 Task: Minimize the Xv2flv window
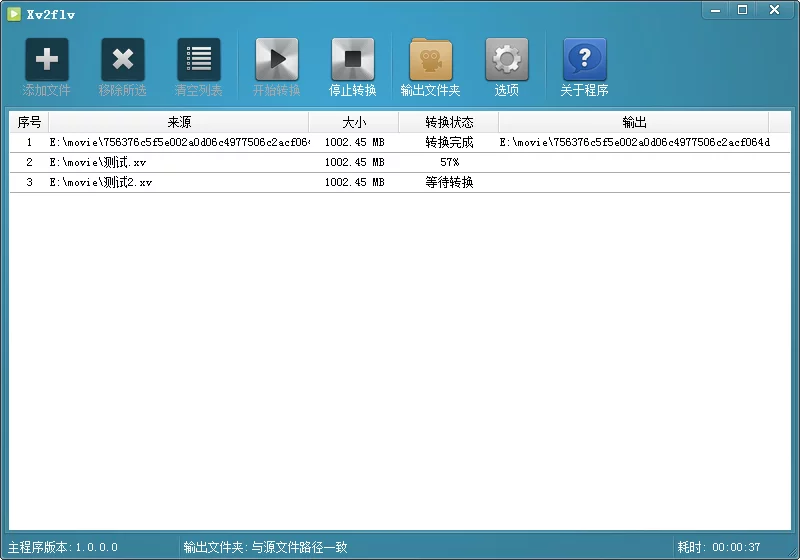(x=715, y=10)
